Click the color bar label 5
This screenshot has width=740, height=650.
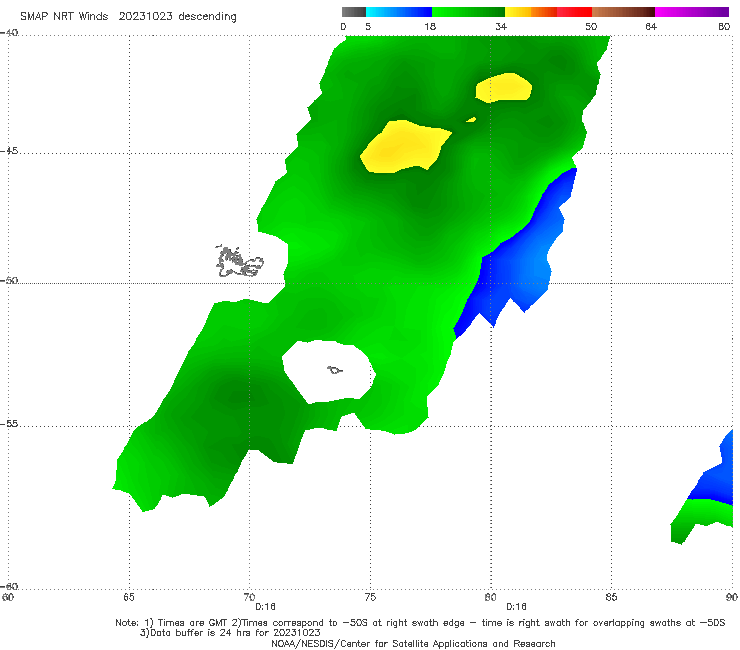pyautogui.click(x=368, y=27)
